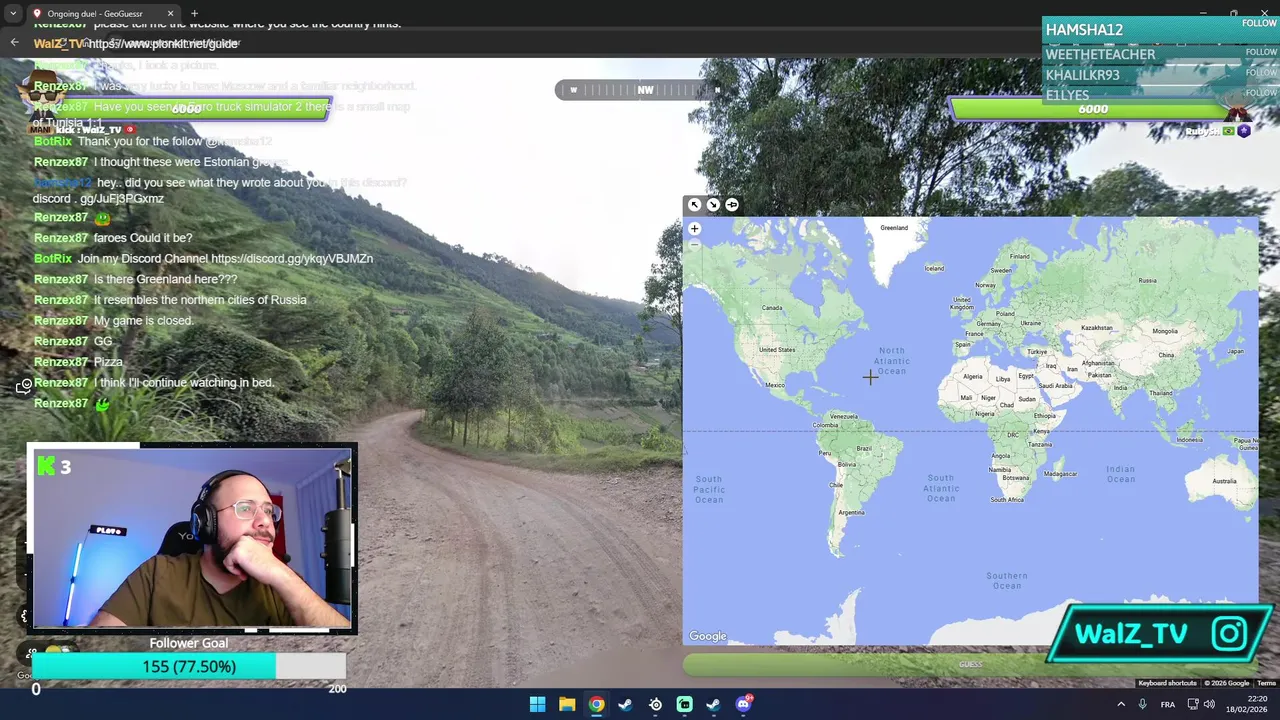Switch to Google Chrome in the taskbar

(x=596, y=704)
